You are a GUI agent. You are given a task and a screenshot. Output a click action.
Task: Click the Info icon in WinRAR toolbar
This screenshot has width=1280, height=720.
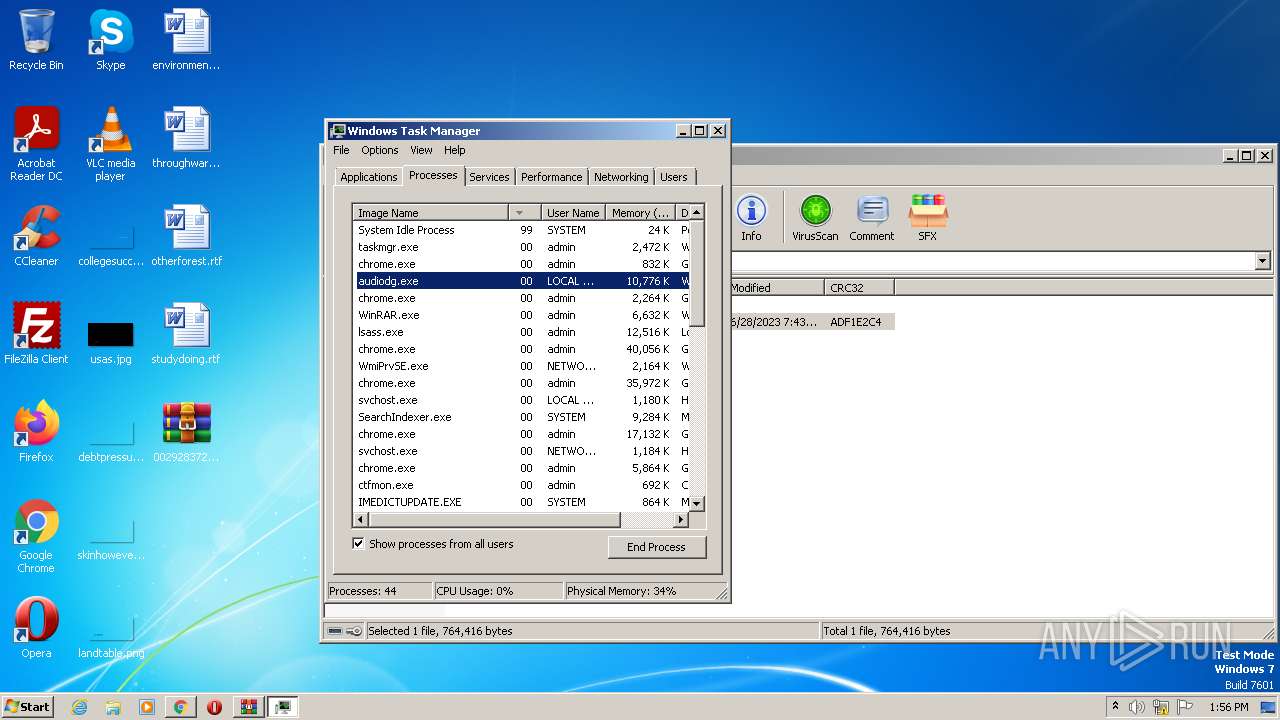click(x=751, y=218)
